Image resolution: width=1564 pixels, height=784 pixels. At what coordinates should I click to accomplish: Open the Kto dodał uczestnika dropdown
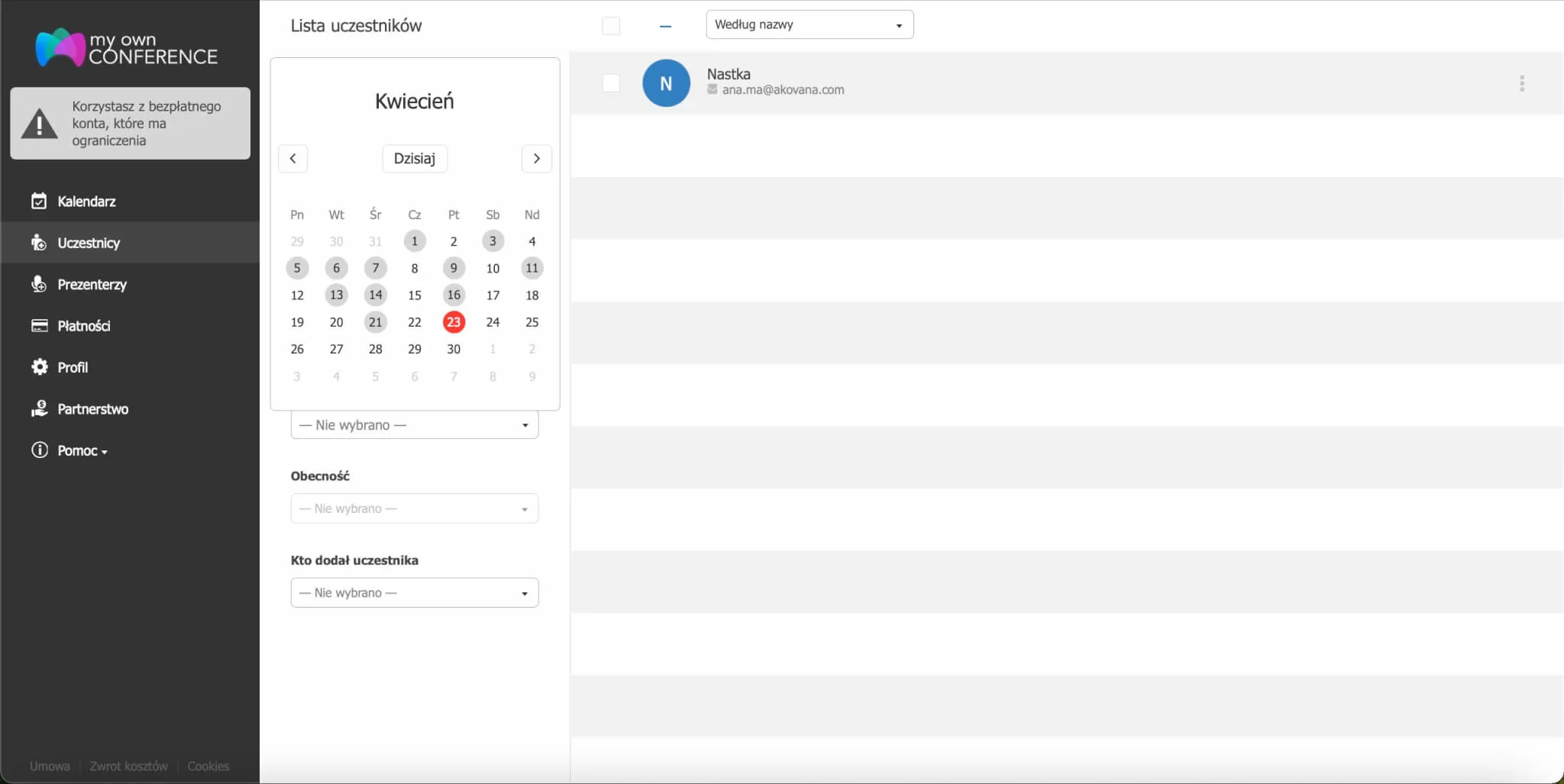coord(414,592)
